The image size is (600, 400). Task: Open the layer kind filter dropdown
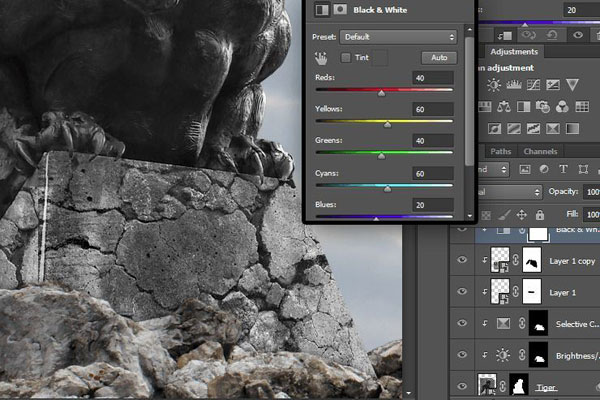pyautogui.click(x=494, y=169)
